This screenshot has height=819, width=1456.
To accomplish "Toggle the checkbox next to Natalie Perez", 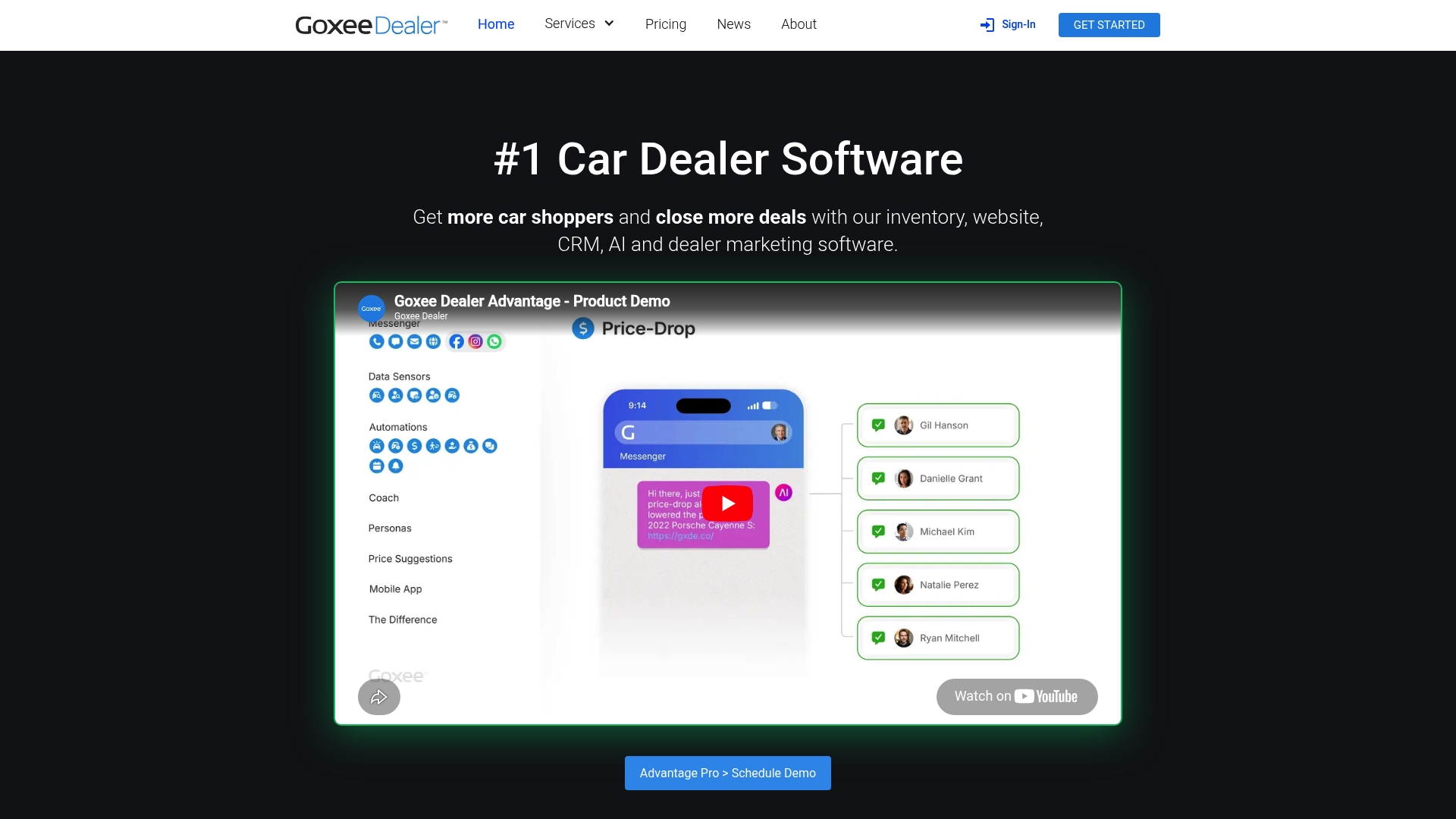I will click(x=878, y=584).
